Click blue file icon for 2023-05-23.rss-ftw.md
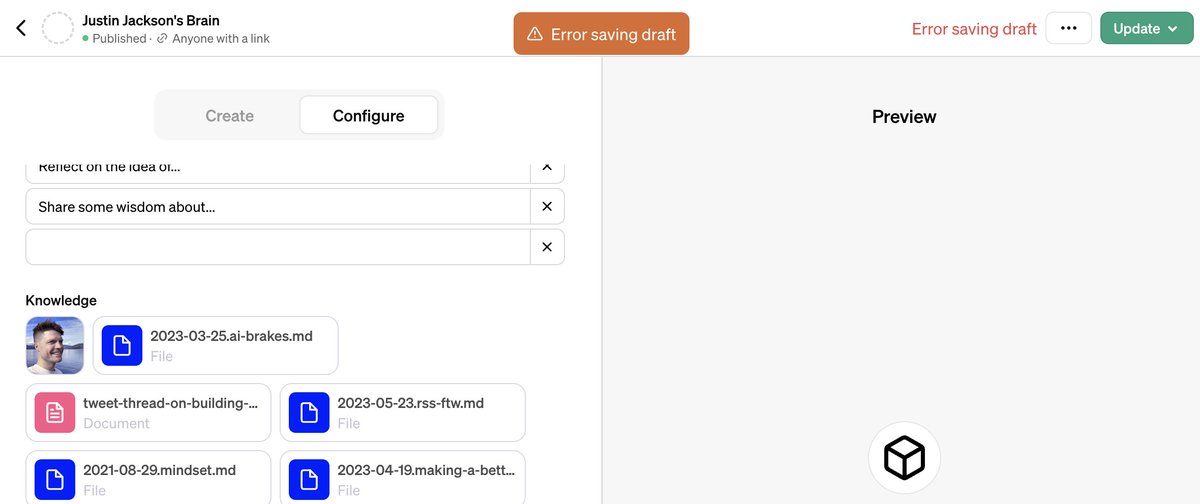 pos(309,412)
